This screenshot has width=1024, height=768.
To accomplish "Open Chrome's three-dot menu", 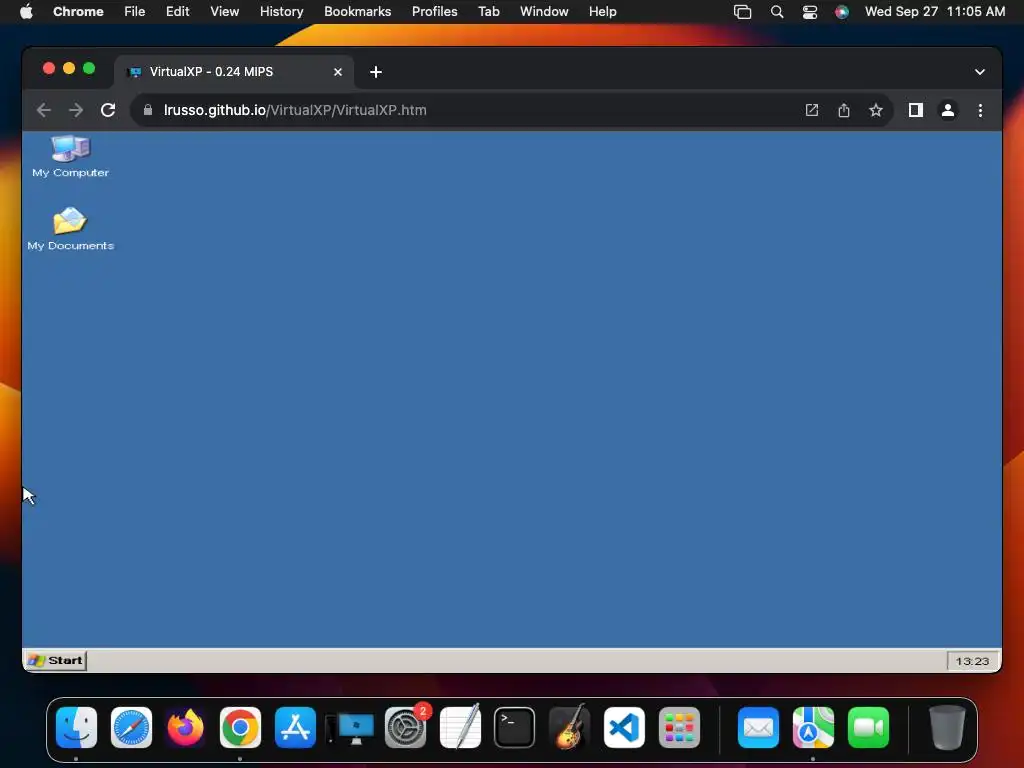I will [x=980, y=110].
